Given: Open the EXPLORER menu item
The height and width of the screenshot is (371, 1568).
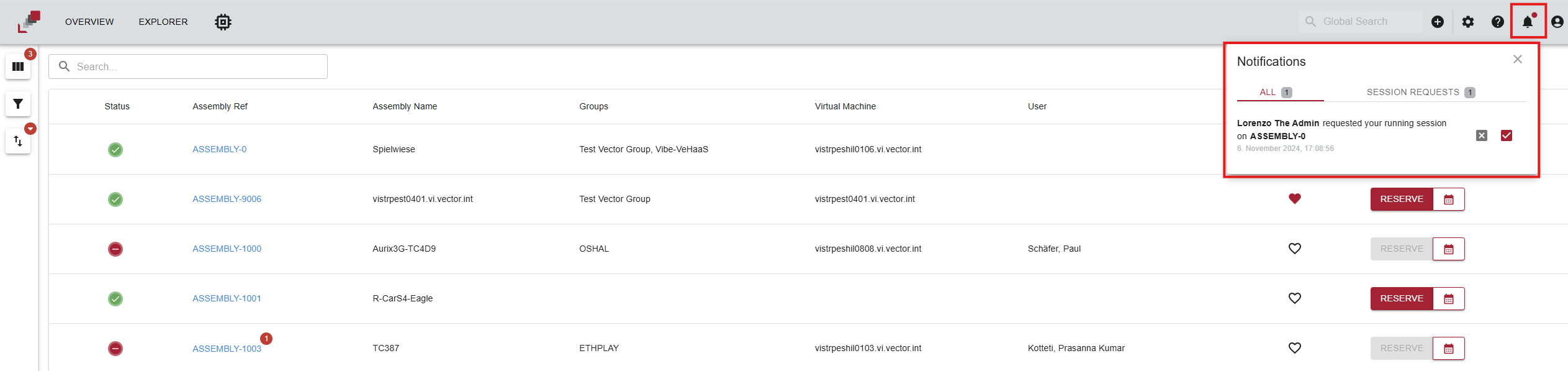Looking at the screenshot, I should 163,22.
